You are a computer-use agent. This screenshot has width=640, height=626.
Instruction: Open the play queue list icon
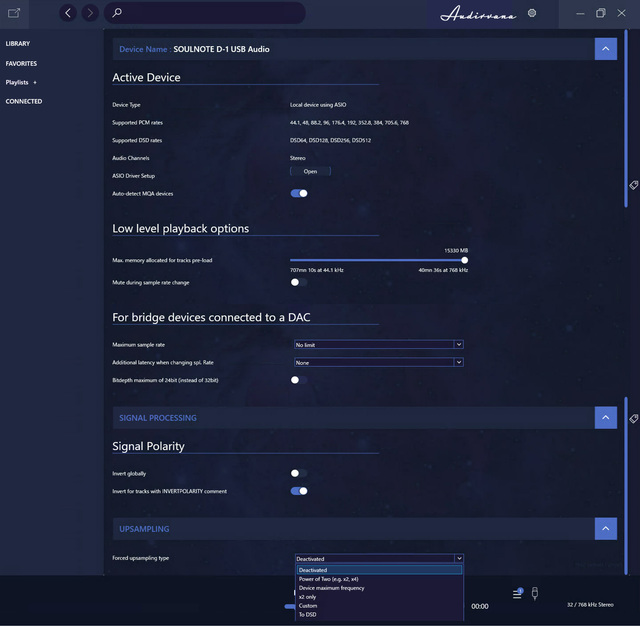click(518, 593)
